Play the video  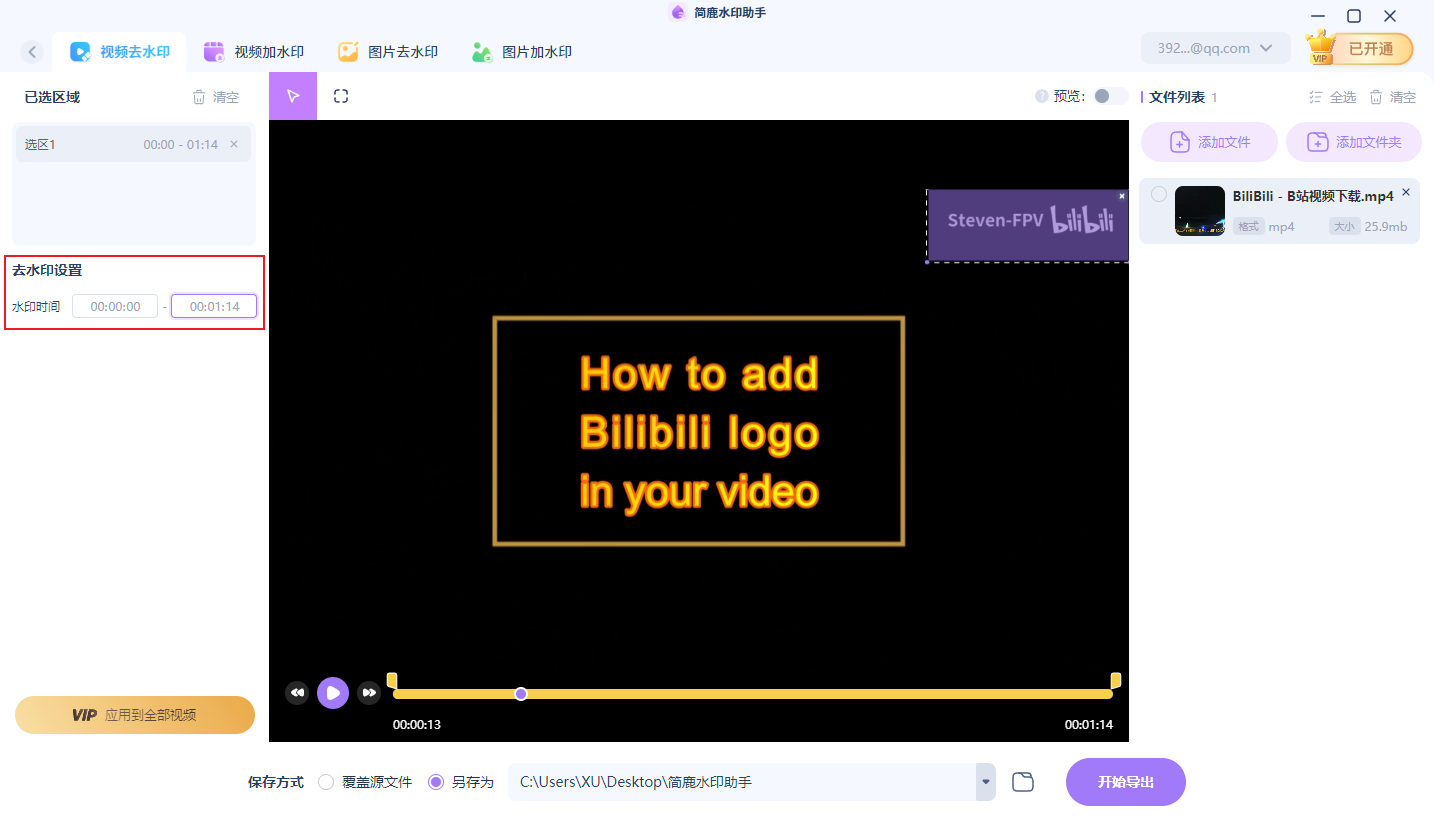(333, 692)
